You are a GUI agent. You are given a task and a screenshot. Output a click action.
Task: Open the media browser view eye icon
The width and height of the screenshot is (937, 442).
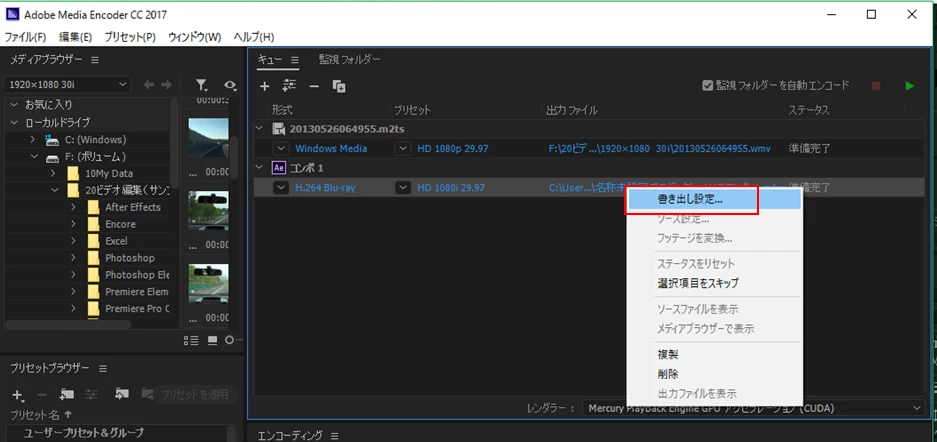click(x=230, y=85)
